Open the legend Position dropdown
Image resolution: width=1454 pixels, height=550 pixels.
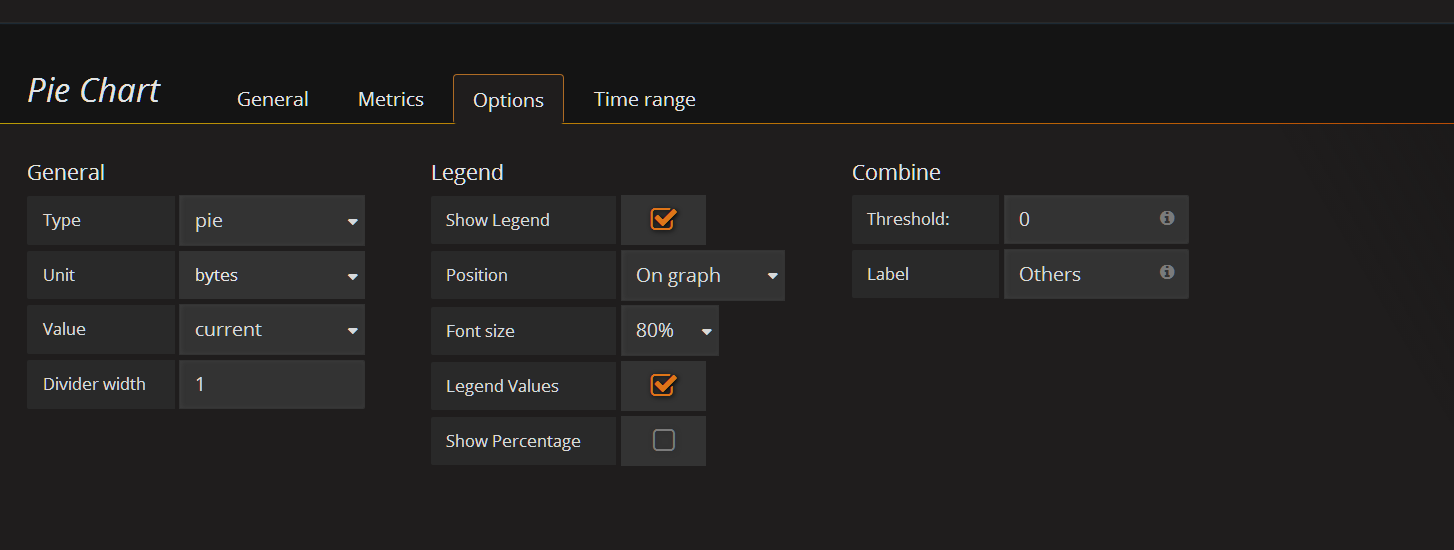702,276
